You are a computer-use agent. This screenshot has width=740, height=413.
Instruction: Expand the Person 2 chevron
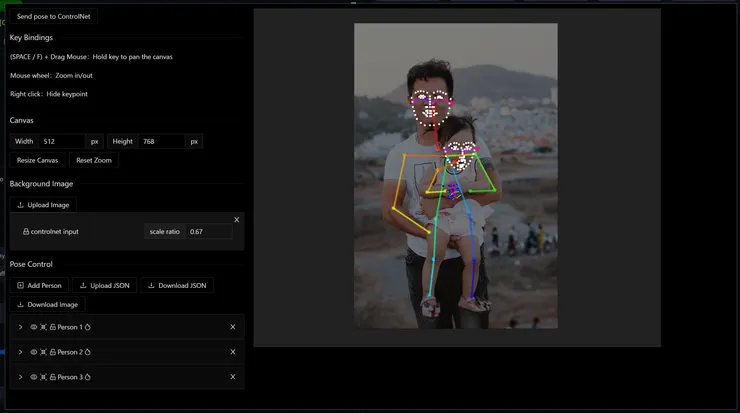click(20, 352)
